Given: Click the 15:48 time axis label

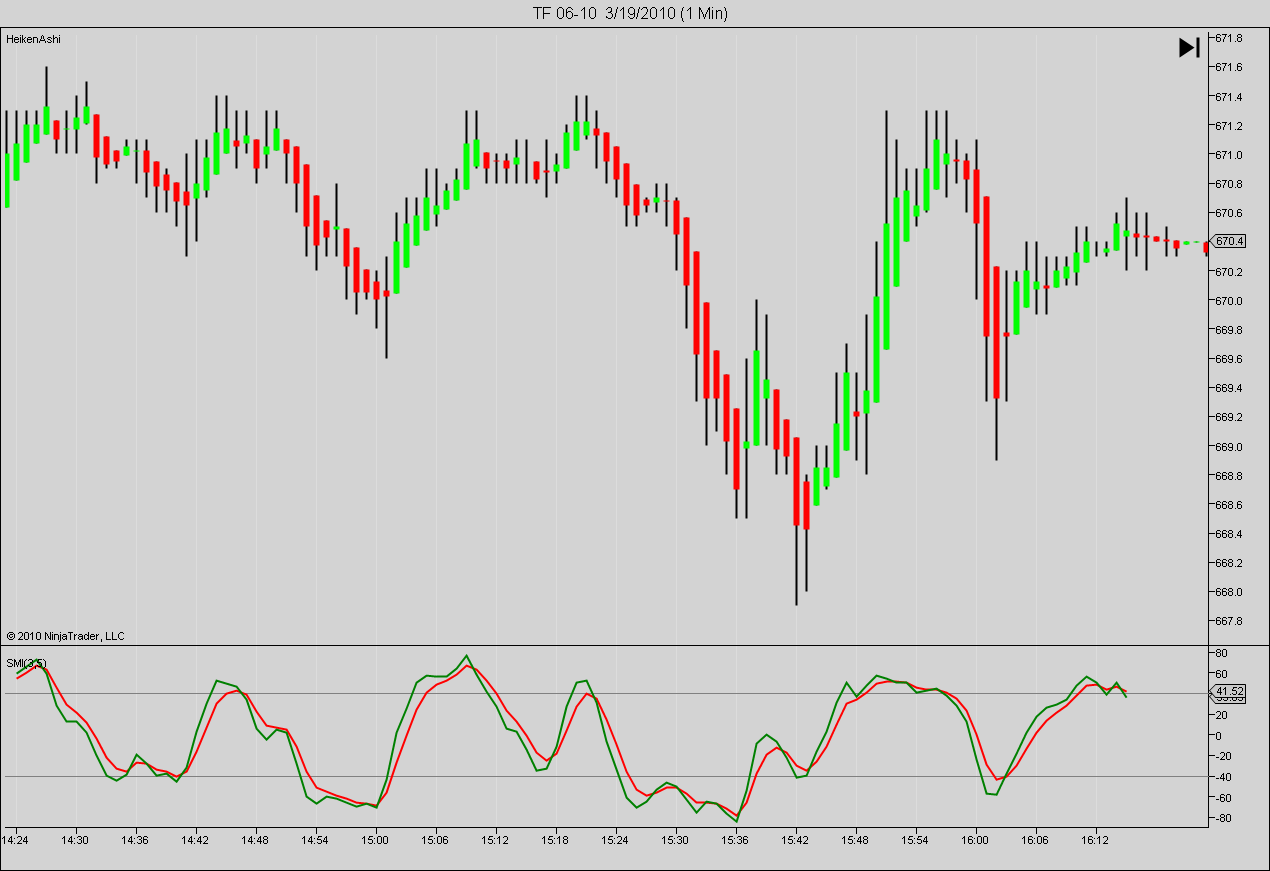Looking at the screenshot, I should point(856,840).
